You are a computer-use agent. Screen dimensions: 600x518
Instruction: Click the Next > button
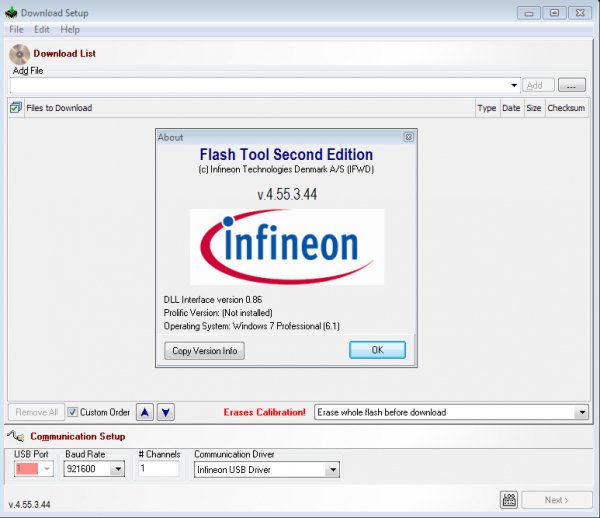click(x=557, y=500)
